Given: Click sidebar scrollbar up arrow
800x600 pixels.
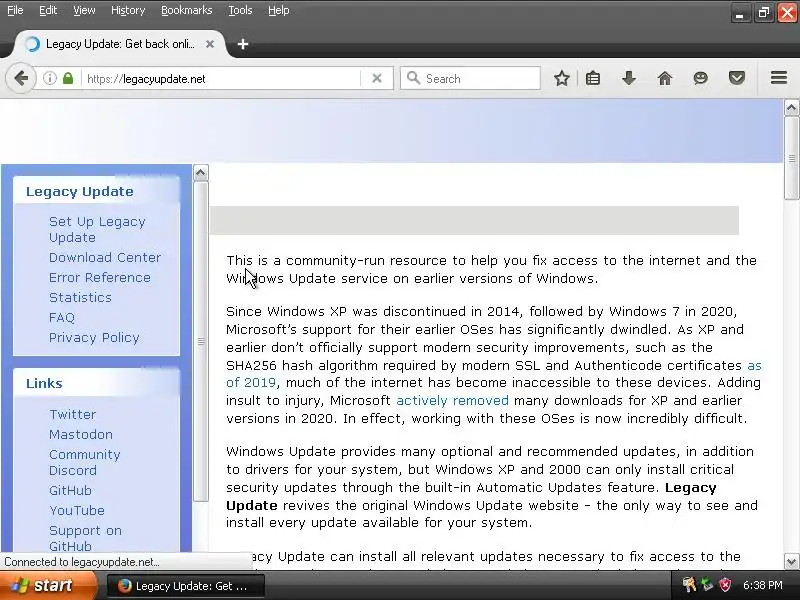Looking at the screenshot, I should (x=201, y=173).
